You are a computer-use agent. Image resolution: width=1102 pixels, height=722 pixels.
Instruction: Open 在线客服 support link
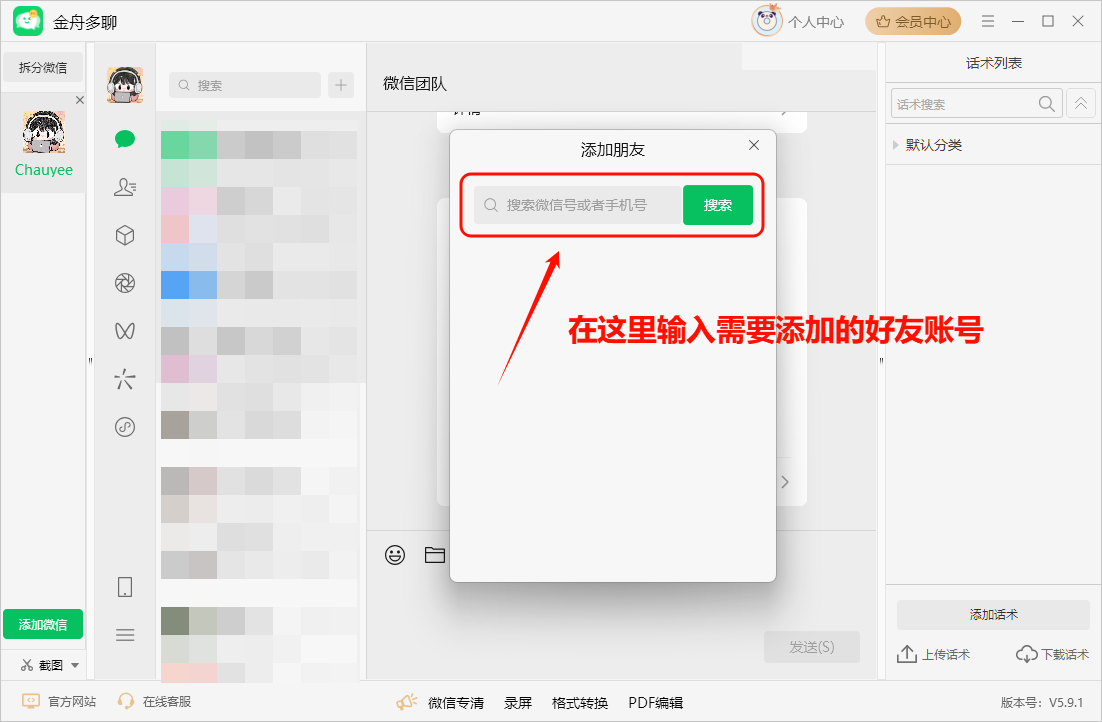(x=154, y=702)
